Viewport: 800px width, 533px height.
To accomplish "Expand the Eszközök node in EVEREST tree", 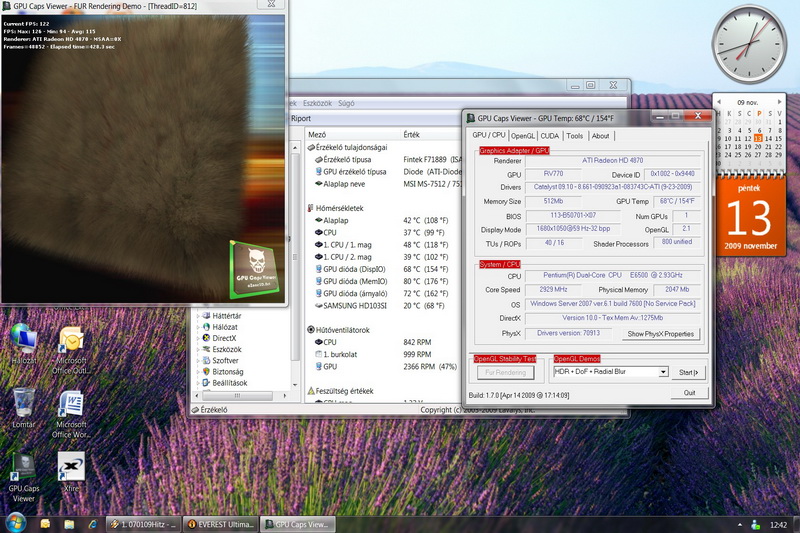I will [198, 349].
